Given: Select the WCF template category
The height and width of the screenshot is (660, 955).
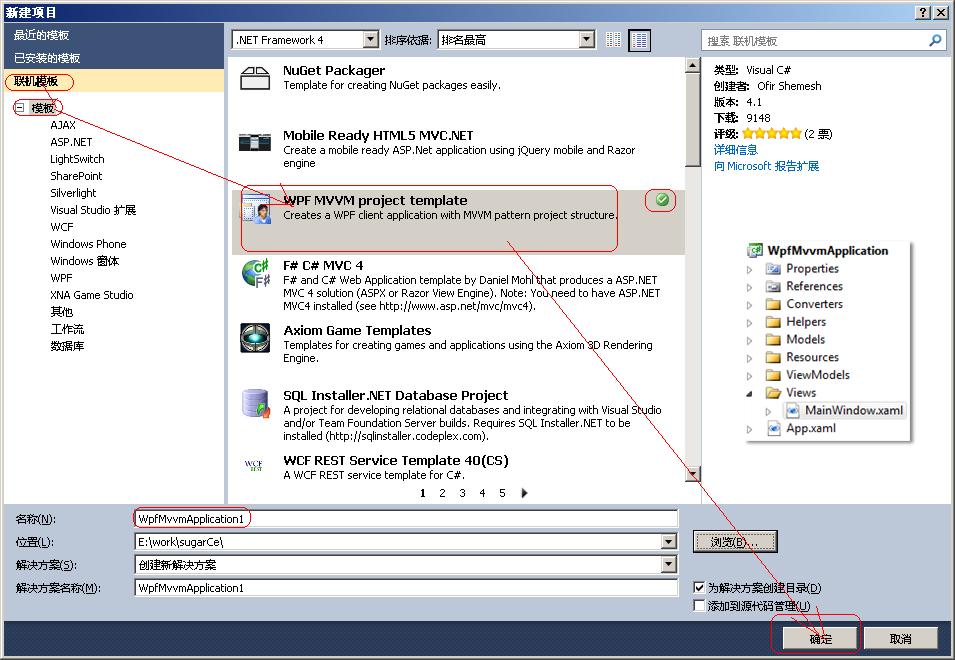Looking at the screenshot, I should click(62, 227).
